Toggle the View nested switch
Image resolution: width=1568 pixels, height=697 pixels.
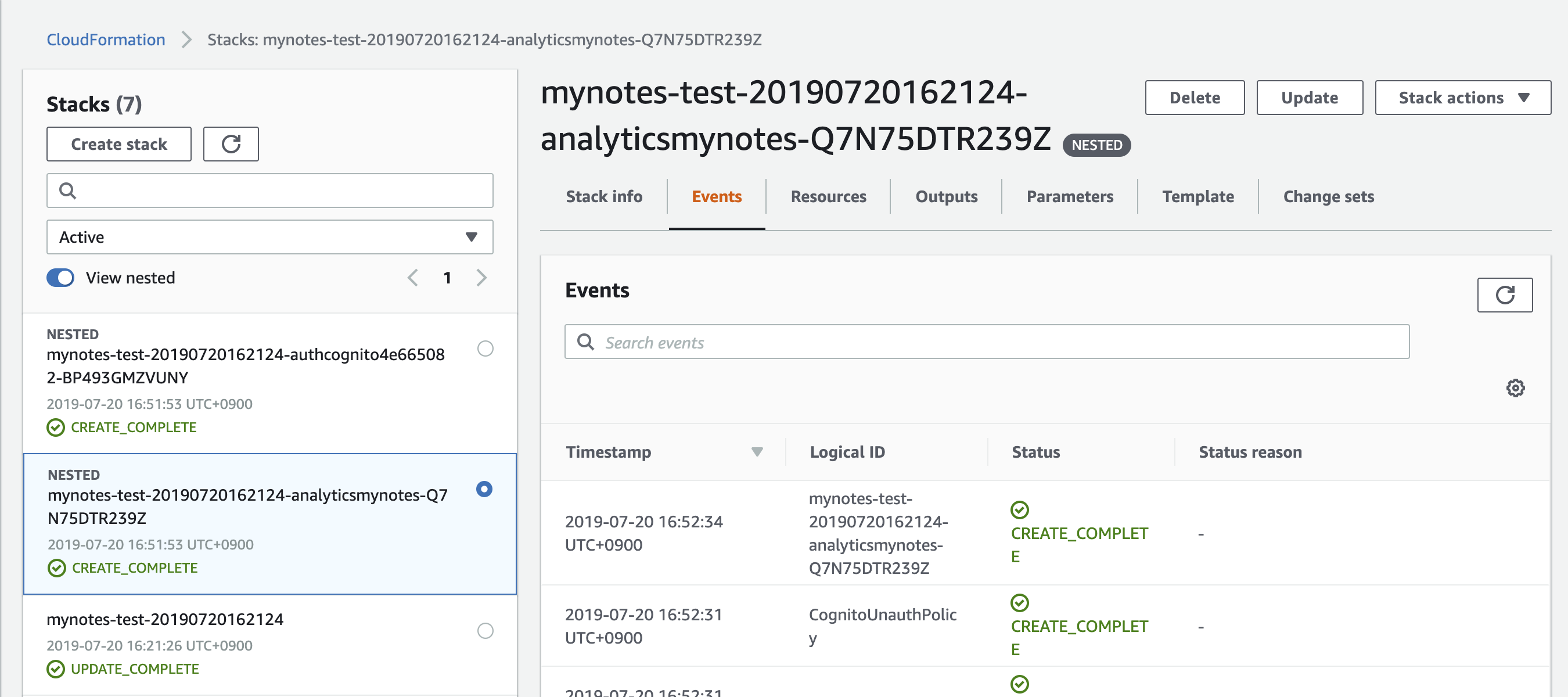tap(60, 278)
